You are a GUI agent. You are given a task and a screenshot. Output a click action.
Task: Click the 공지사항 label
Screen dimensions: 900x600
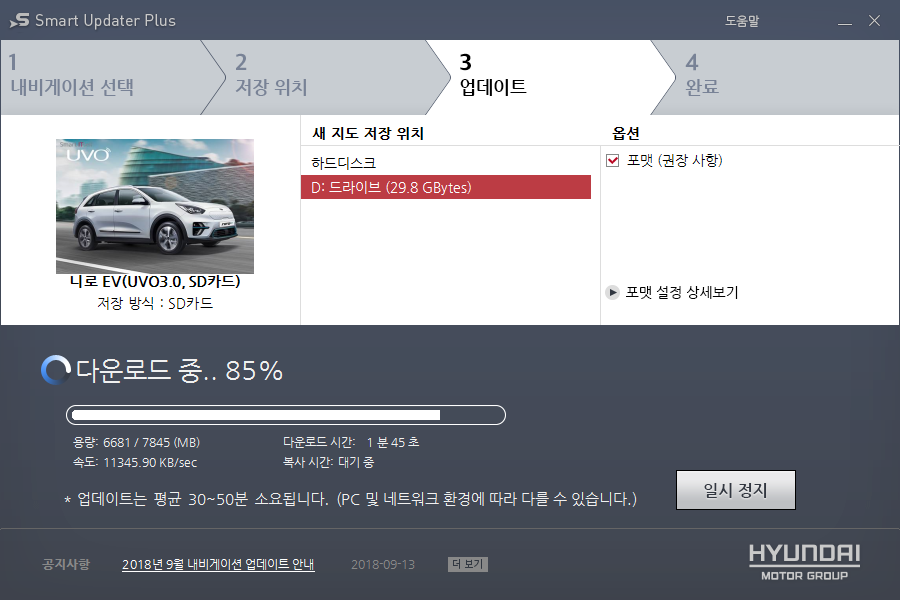pyautogui.click(x=66, y=564)
